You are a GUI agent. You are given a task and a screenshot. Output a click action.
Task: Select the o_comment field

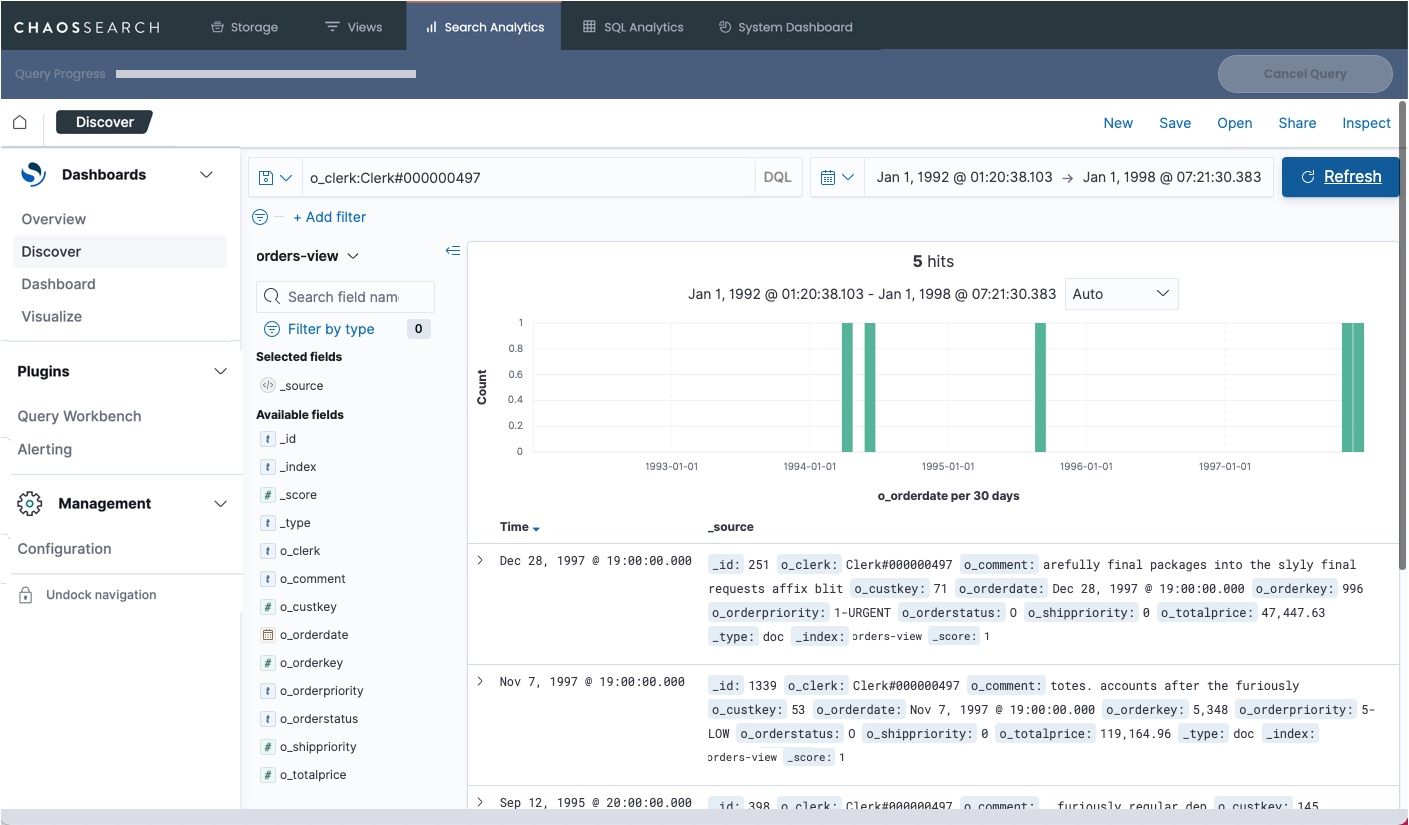(312, 579)
